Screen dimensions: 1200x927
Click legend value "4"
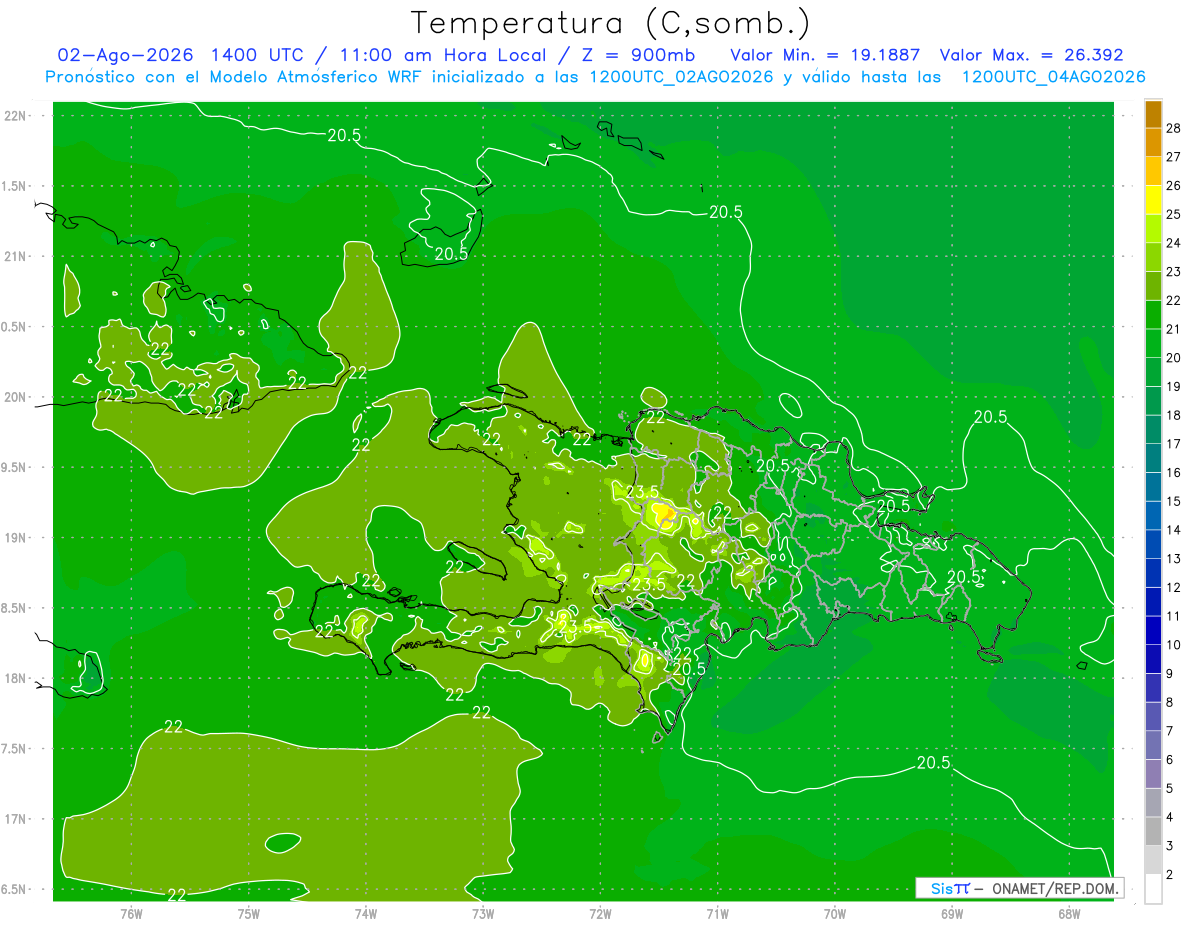click(x=1170, y=818)
